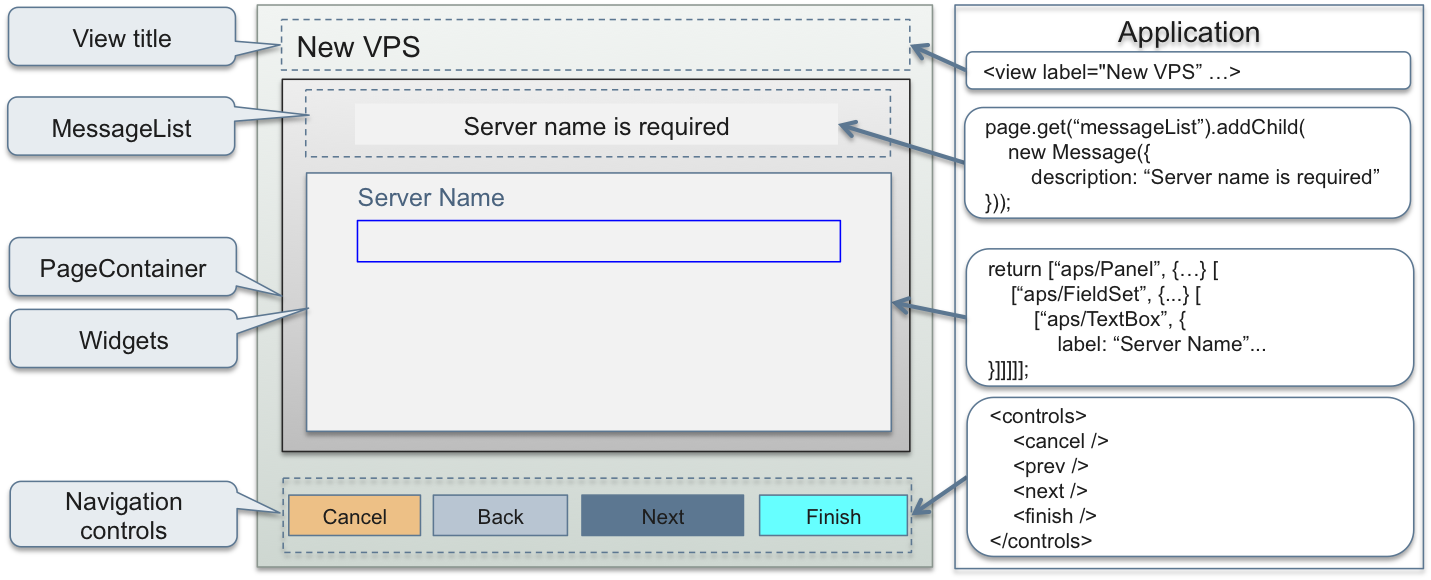Select the 'Widgets' callout label
Viewport: 1431px width, 580px height.
pos(123,341)
